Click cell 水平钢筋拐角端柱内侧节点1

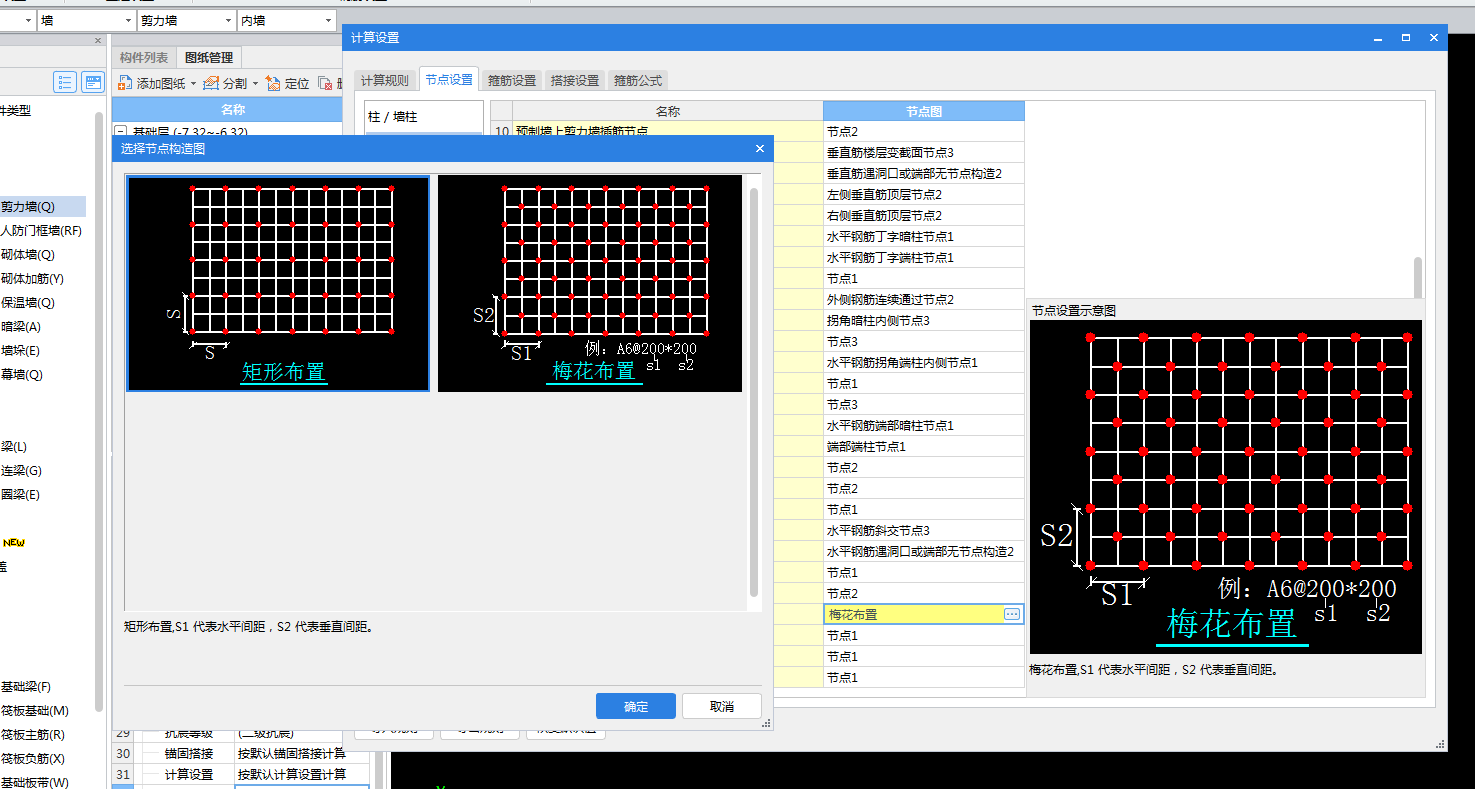(923, 362)
